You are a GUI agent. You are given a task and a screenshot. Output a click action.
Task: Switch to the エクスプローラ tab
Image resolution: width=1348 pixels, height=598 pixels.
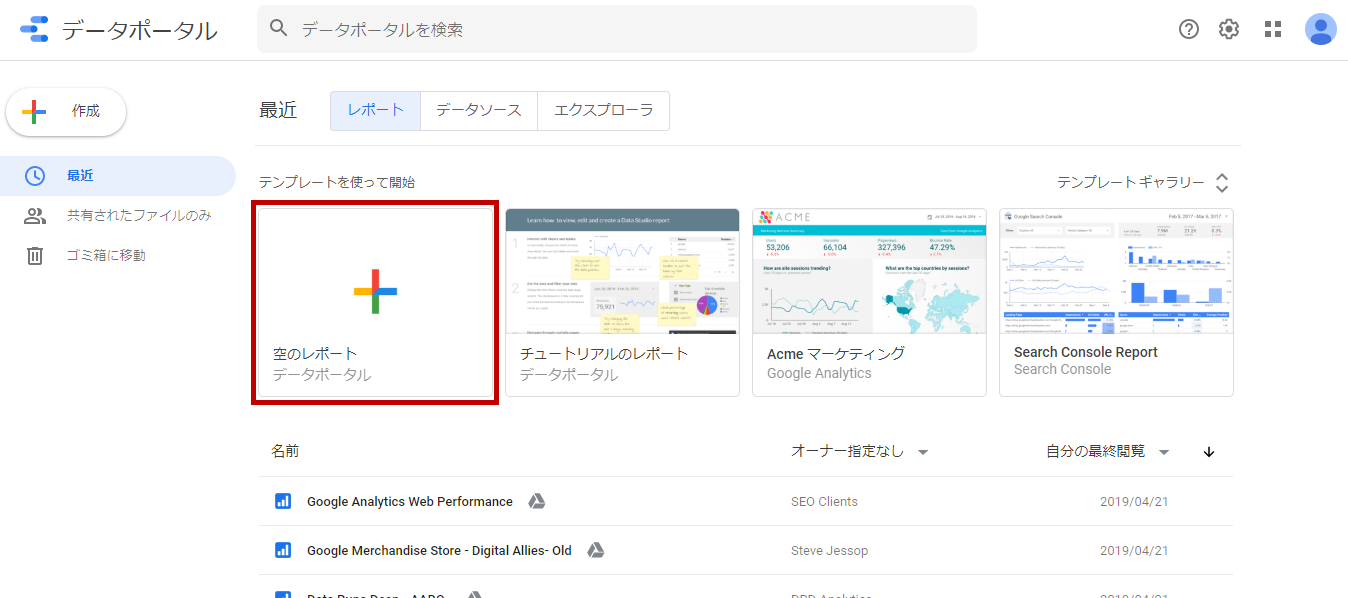coord(604,111)
